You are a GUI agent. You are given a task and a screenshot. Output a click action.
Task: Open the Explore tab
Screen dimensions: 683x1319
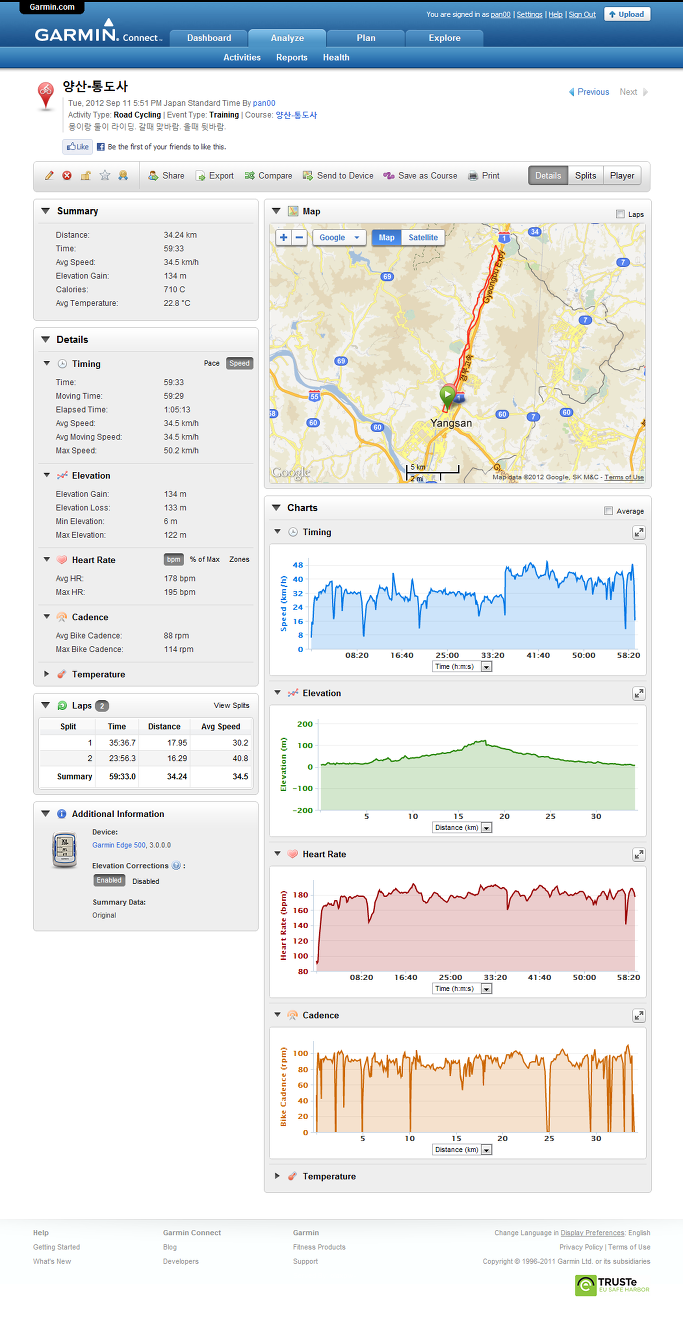pyautogui.click(x=445, y=38)
